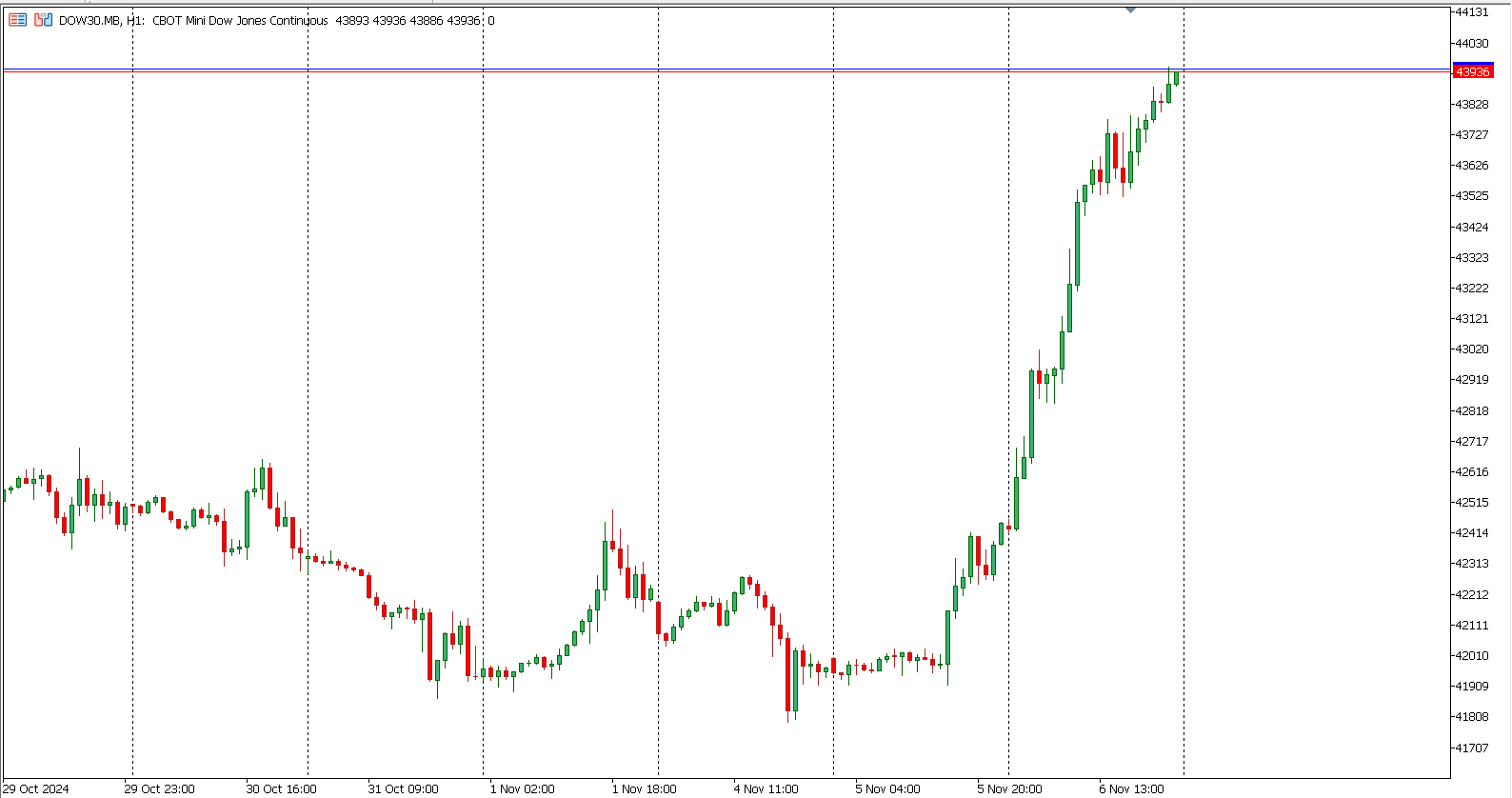The height and width of the screenshot is (798, 1512).
Task: Click the 43020 price scale label
Action: [x=1471, y=349]
